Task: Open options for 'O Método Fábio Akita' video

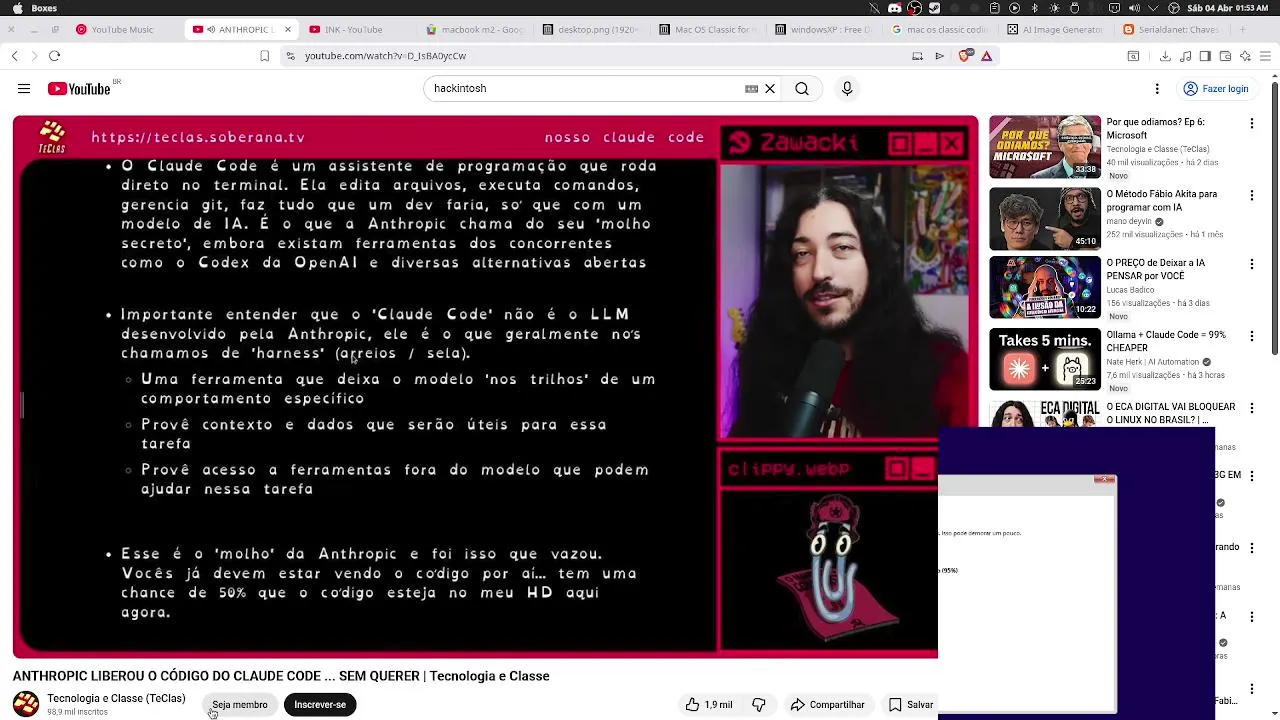Action: [1252, 195]
